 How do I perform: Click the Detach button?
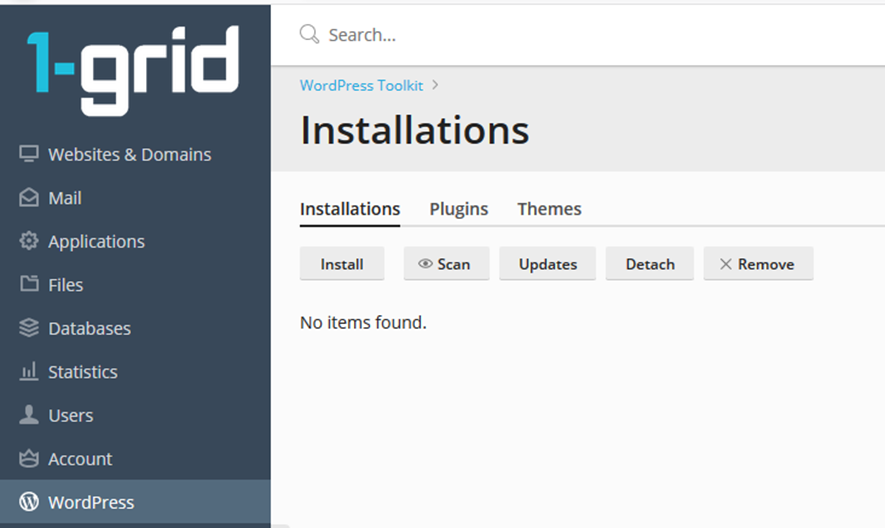point(650,264)
